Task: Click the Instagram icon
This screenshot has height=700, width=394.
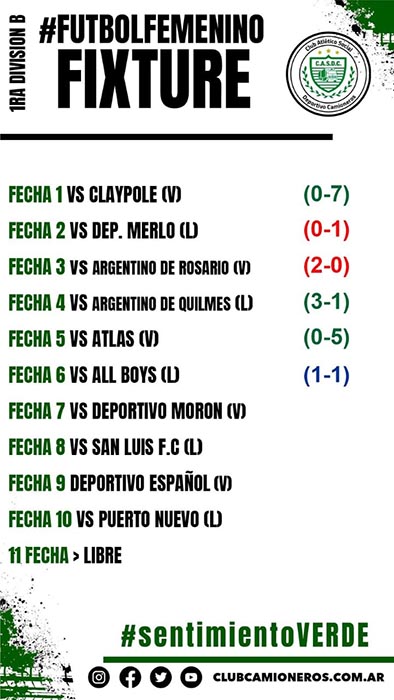Action: (99, 677)
